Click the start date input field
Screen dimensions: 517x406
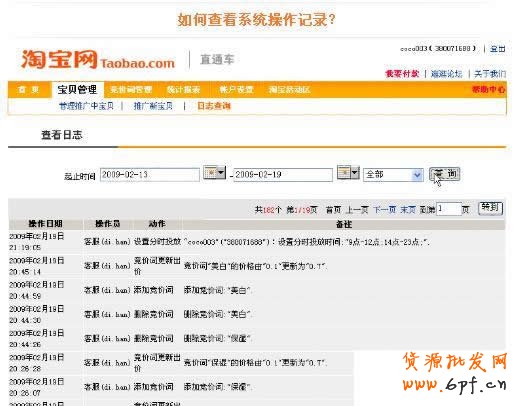click(x=150, y=175)
